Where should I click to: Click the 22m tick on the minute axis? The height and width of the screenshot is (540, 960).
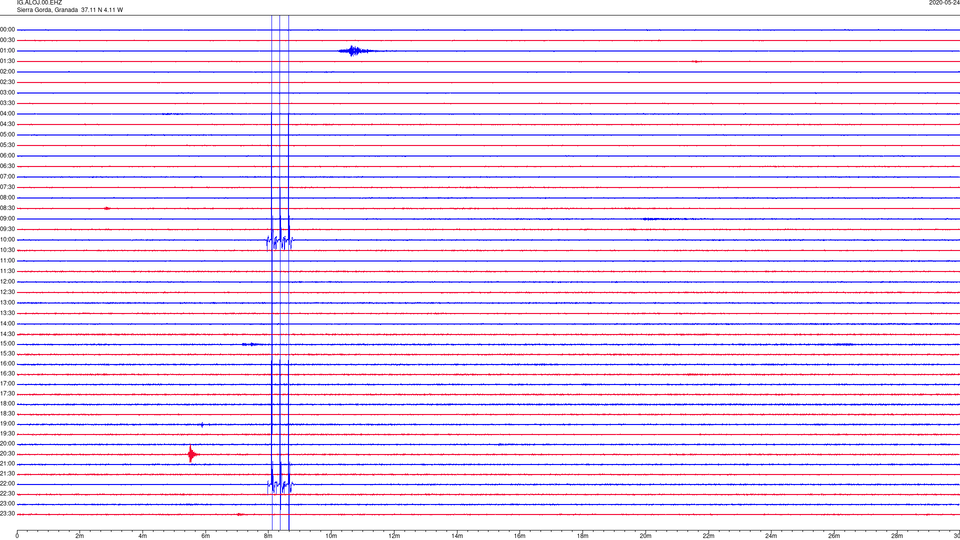708,536
